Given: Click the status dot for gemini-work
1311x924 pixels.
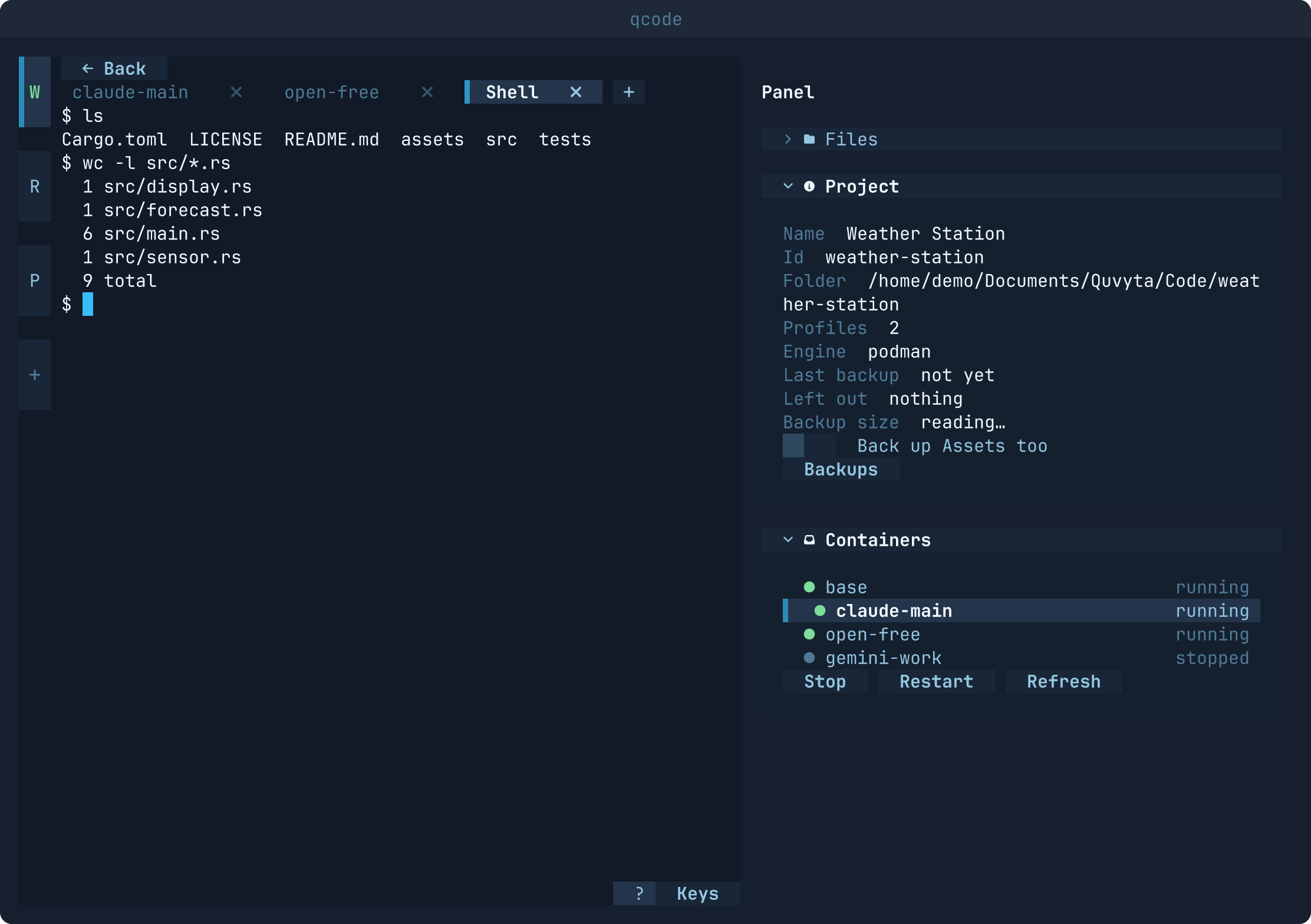Looking at the screenshot, I should click(x=809, y=658).
